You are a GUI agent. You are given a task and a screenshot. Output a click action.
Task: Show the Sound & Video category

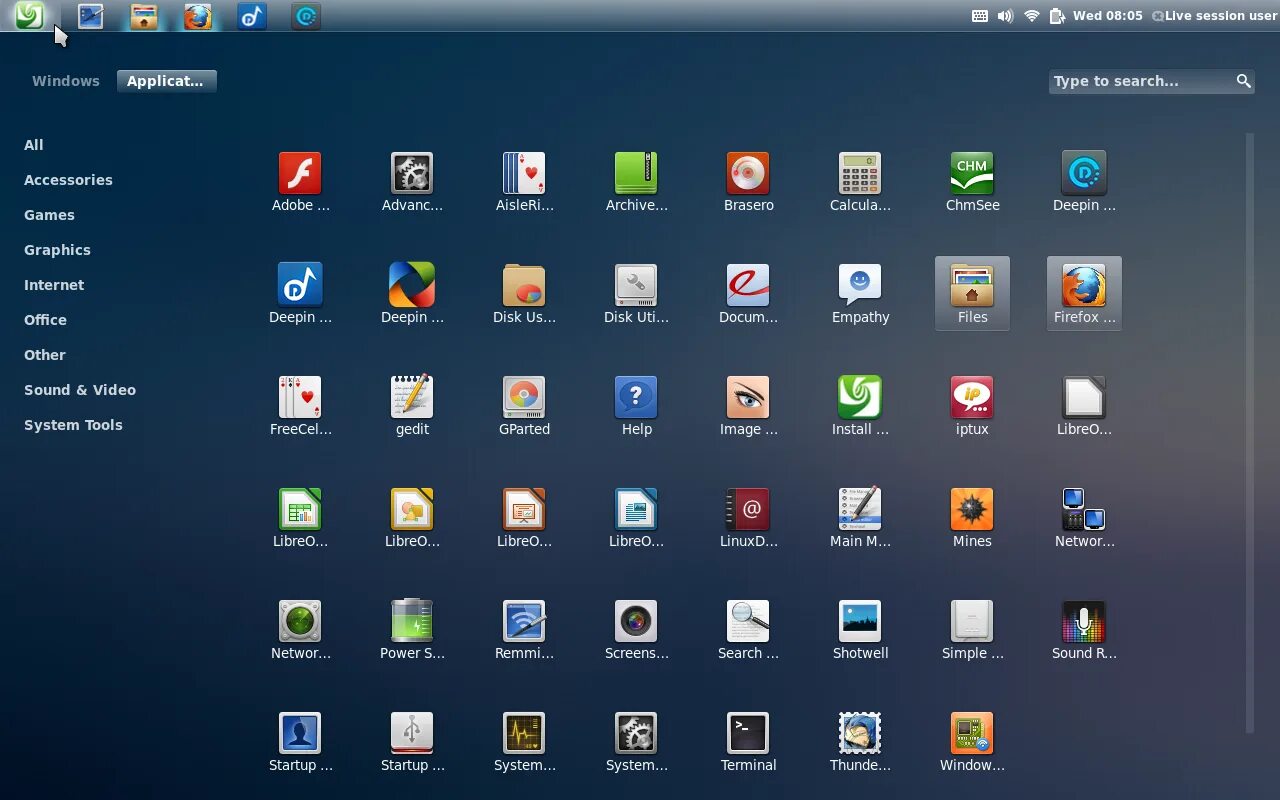pos(80,390)
